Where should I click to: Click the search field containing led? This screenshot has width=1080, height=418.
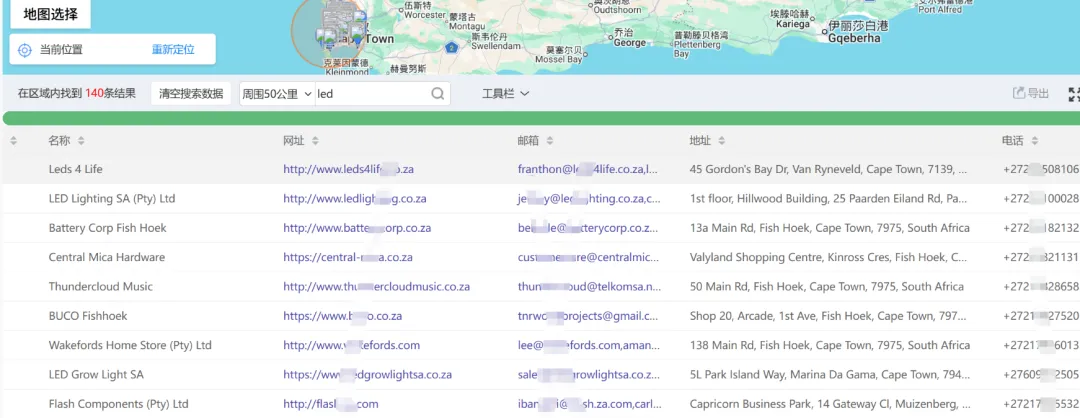[x=382, y=94]
